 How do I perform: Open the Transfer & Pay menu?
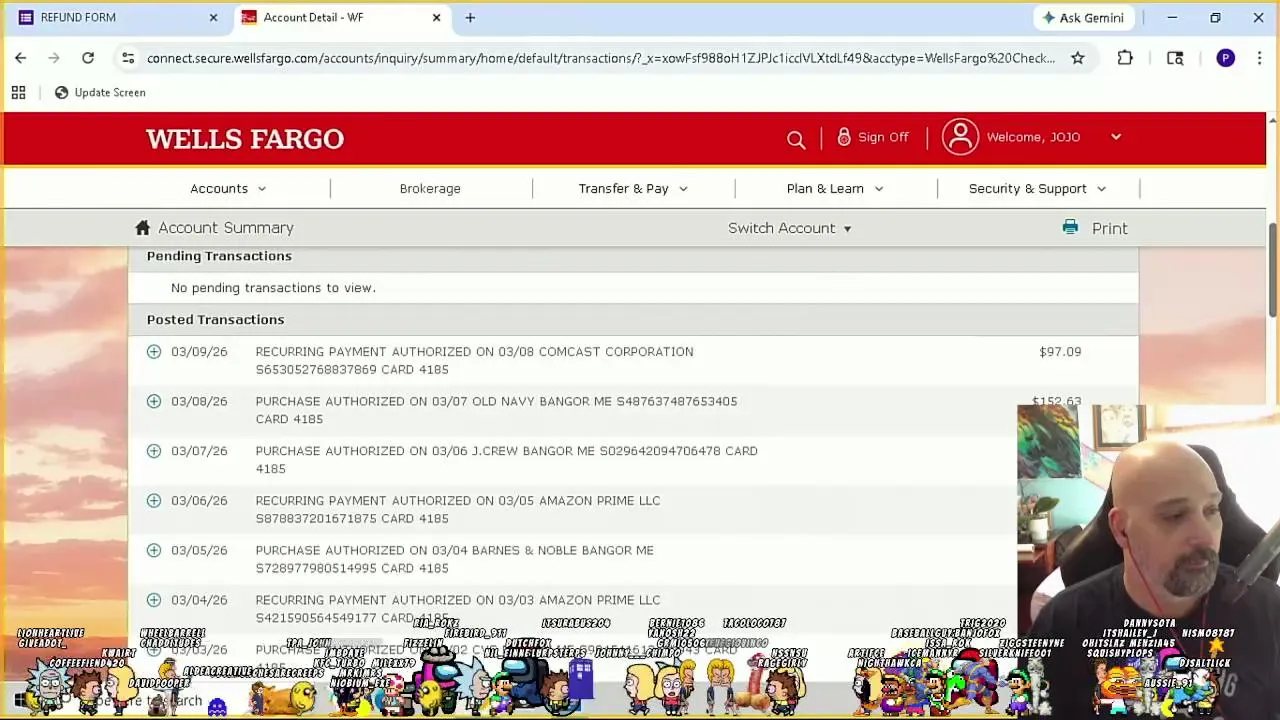click(x=633, y=188)
